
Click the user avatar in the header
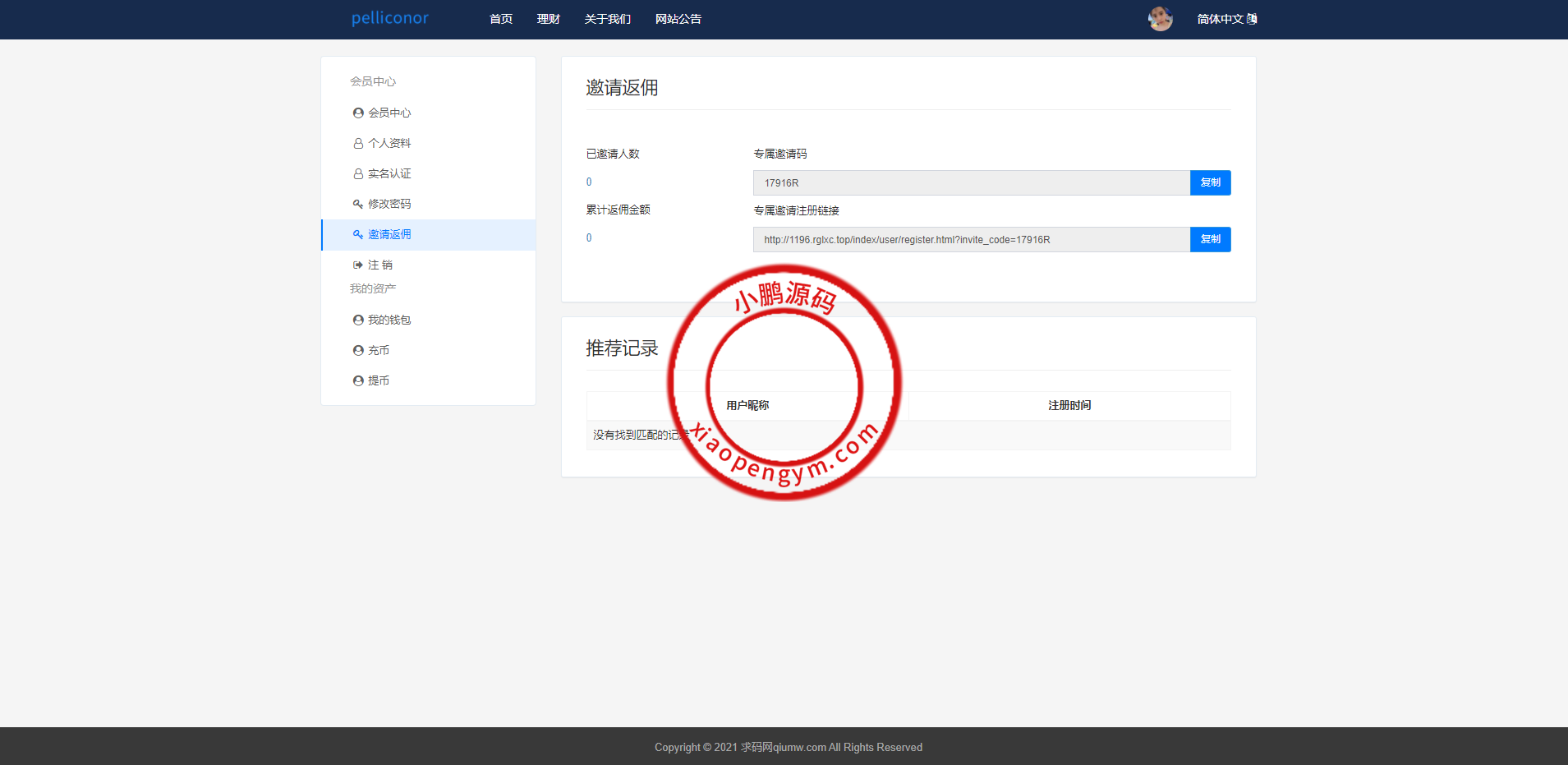(1160, 19)
